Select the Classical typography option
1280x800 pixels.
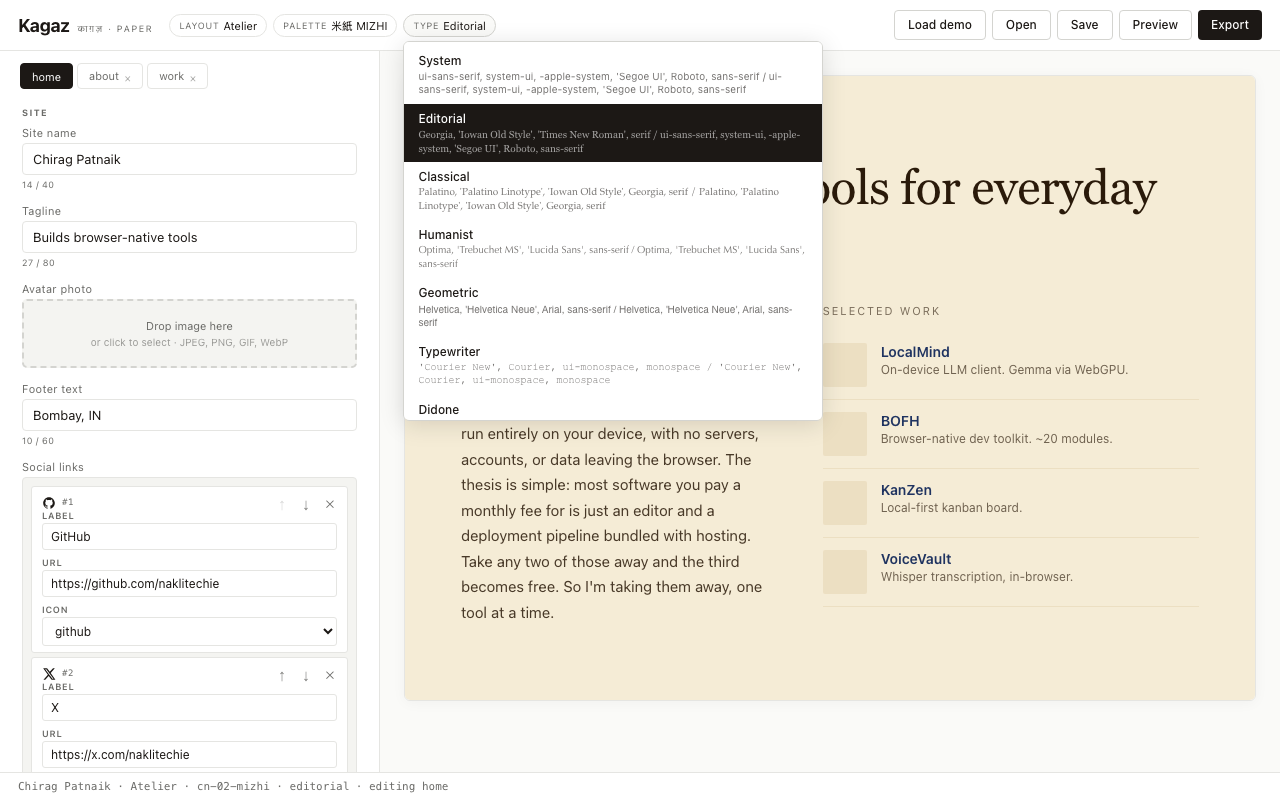click(613, 190)
